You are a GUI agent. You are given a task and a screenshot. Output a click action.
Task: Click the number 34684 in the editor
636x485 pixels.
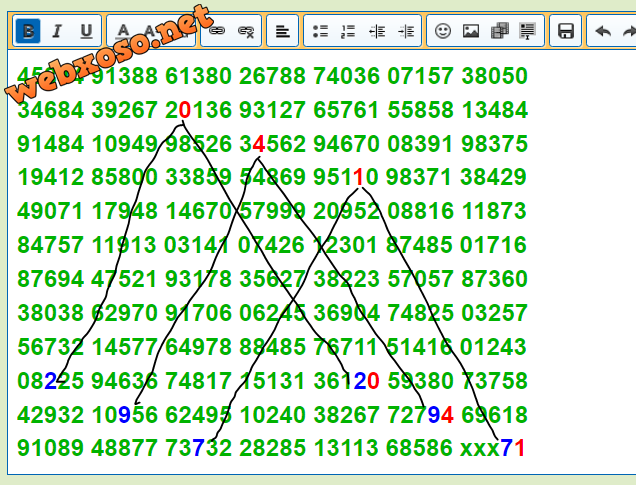[x=50, y=110]
